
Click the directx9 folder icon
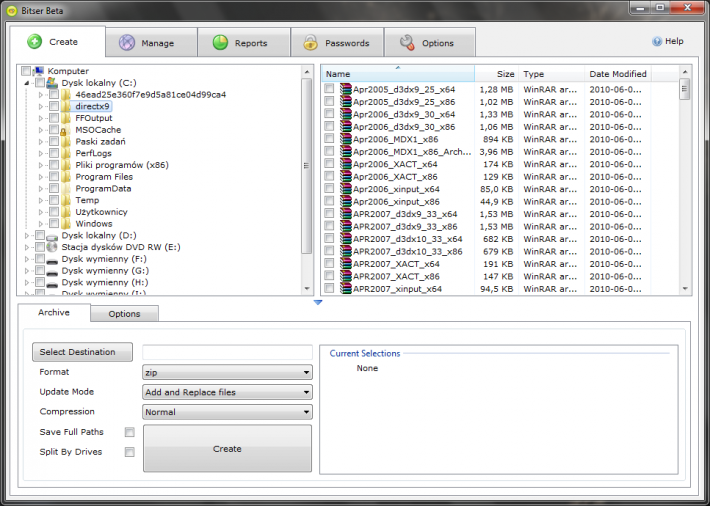(66, 106)
